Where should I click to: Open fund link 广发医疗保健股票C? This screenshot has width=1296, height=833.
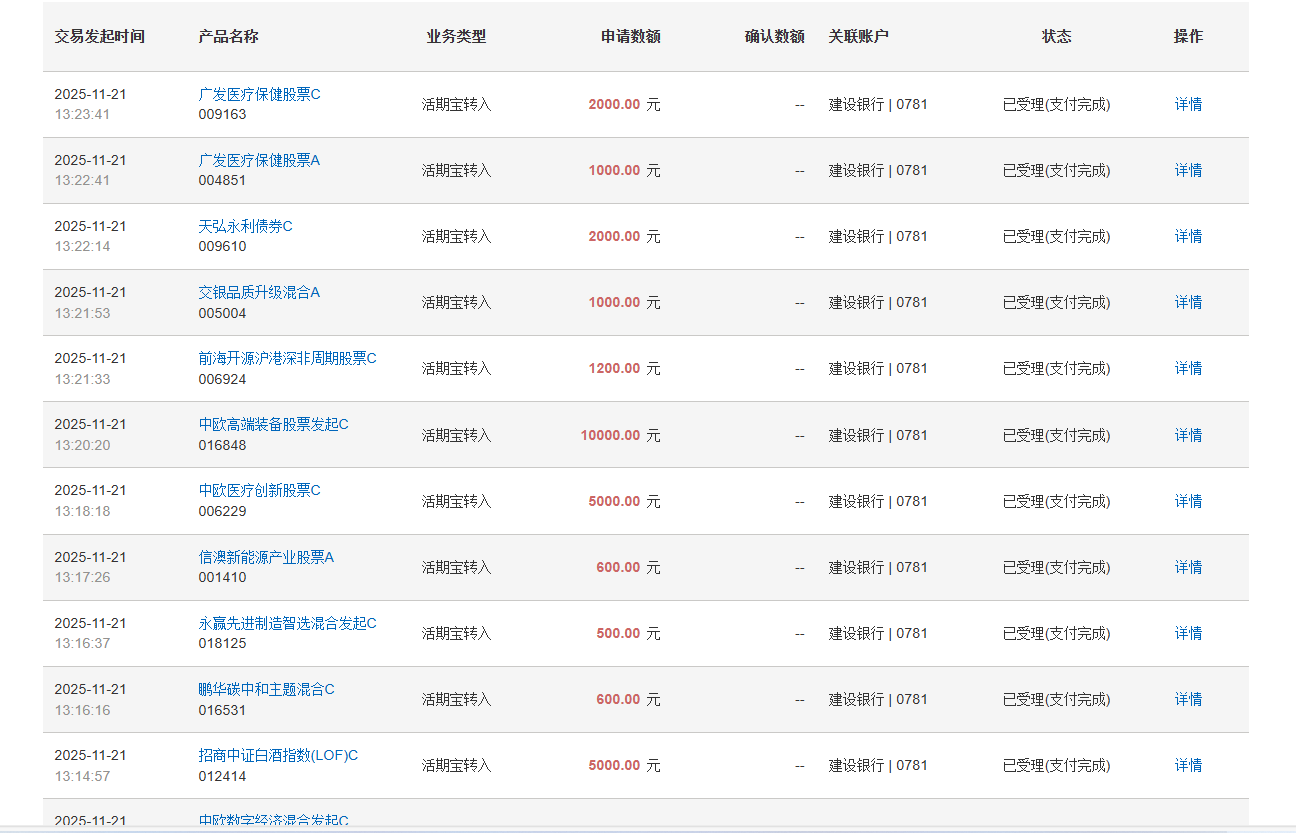(x=259, y=94)
